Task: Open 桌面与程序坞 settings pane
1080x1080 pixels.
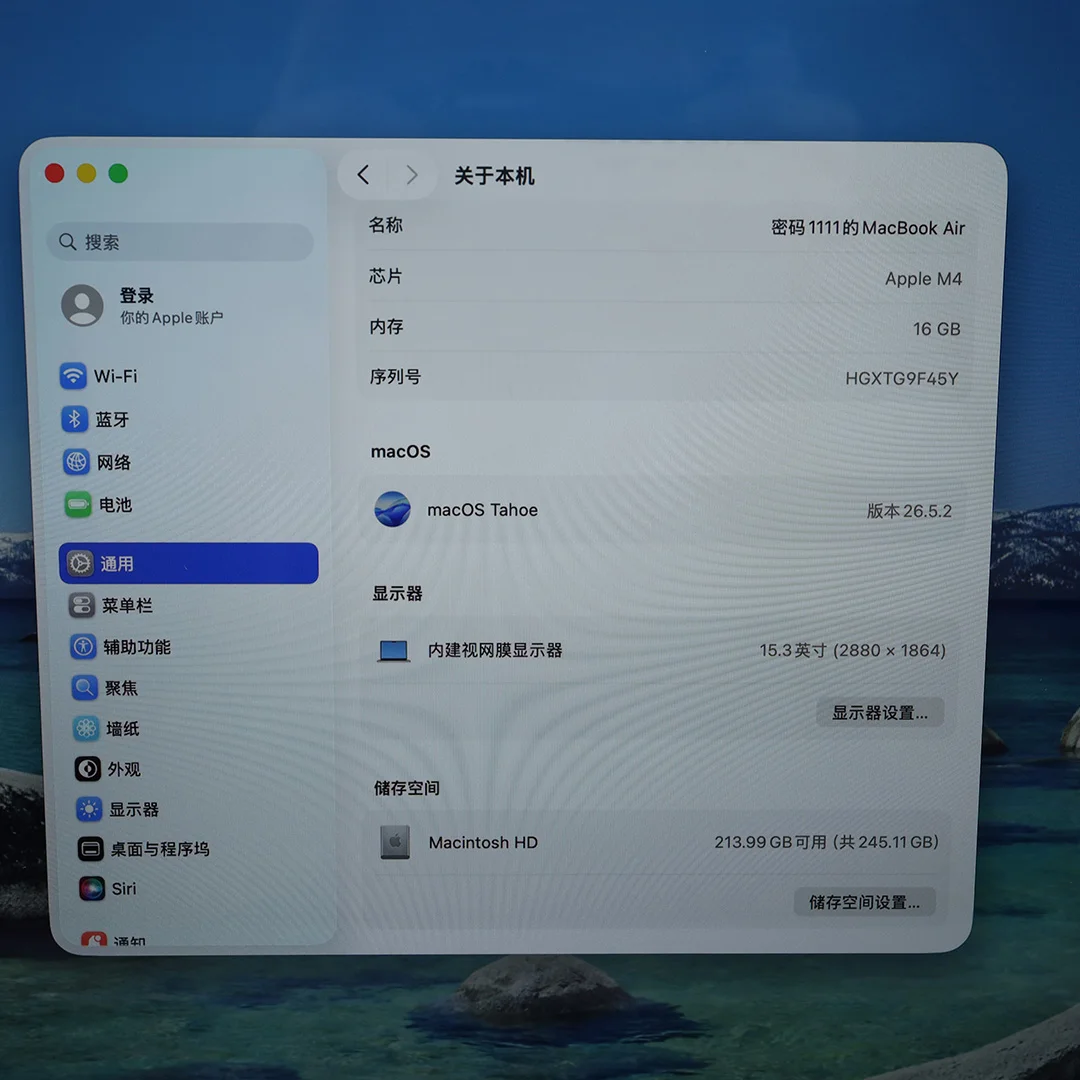Action: pyautogui.click(x=160, y=849)
